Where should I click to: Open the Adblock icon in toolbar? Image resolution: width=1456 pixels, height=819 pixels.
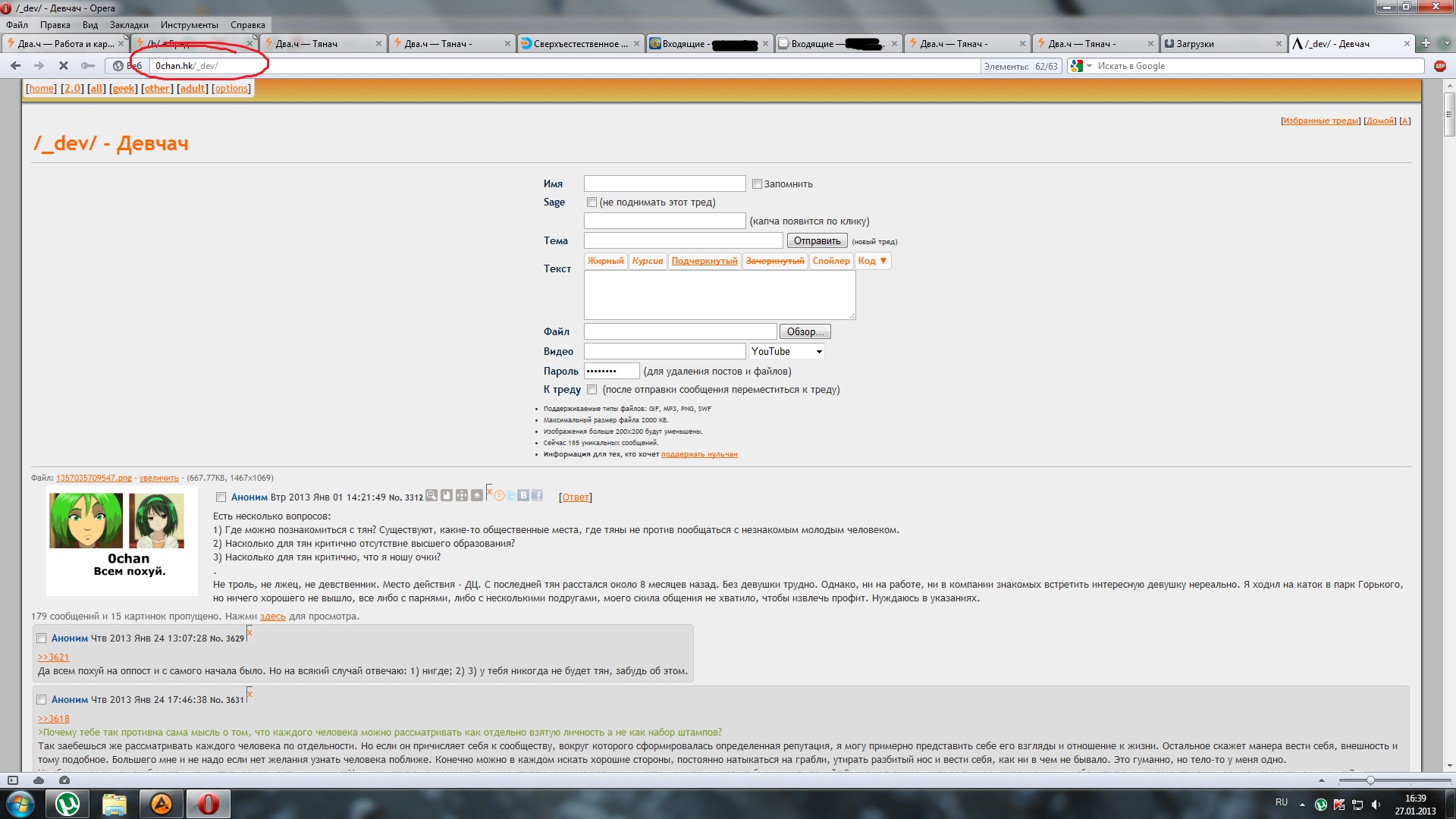point(1439,66)
